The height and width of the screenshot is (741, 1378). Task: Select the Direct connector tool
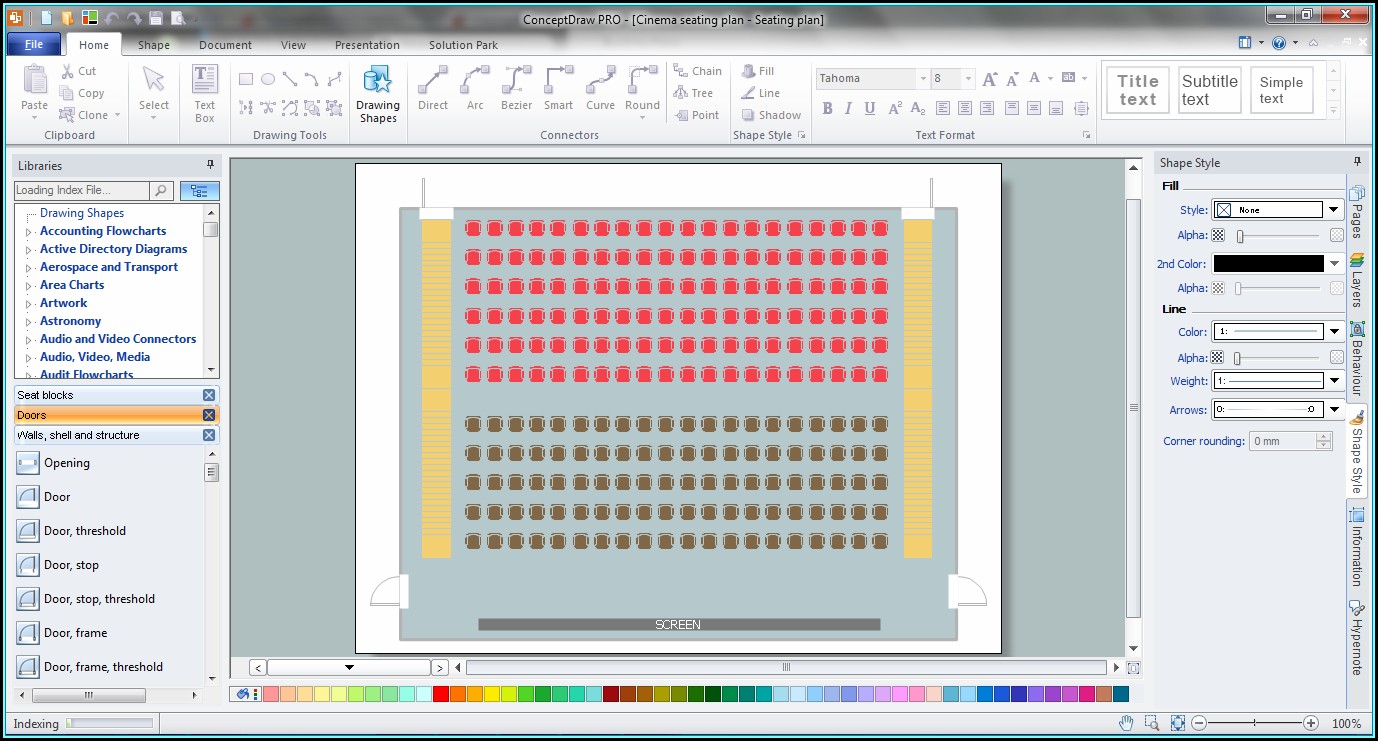pos(432,89)
